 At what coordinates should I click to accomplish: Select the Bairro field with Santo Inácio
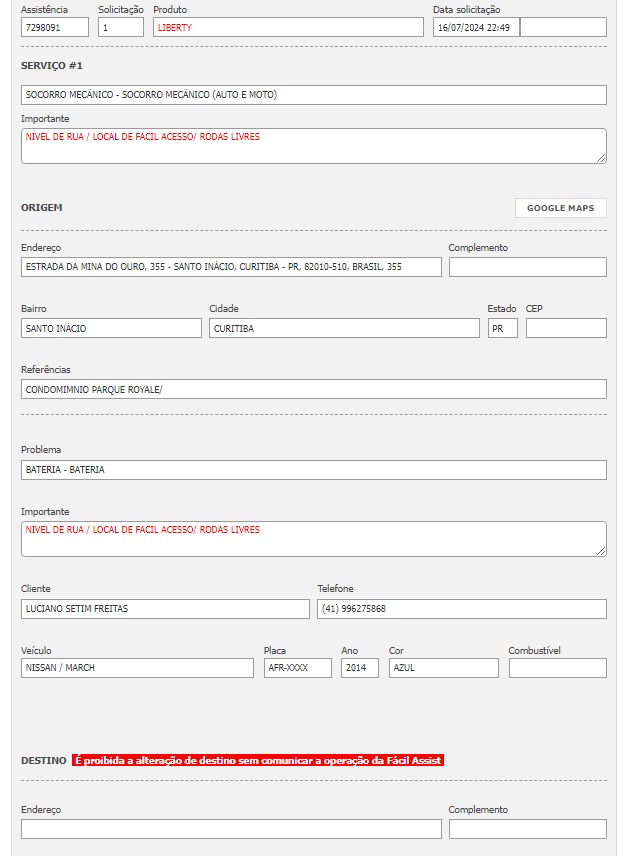111,328
